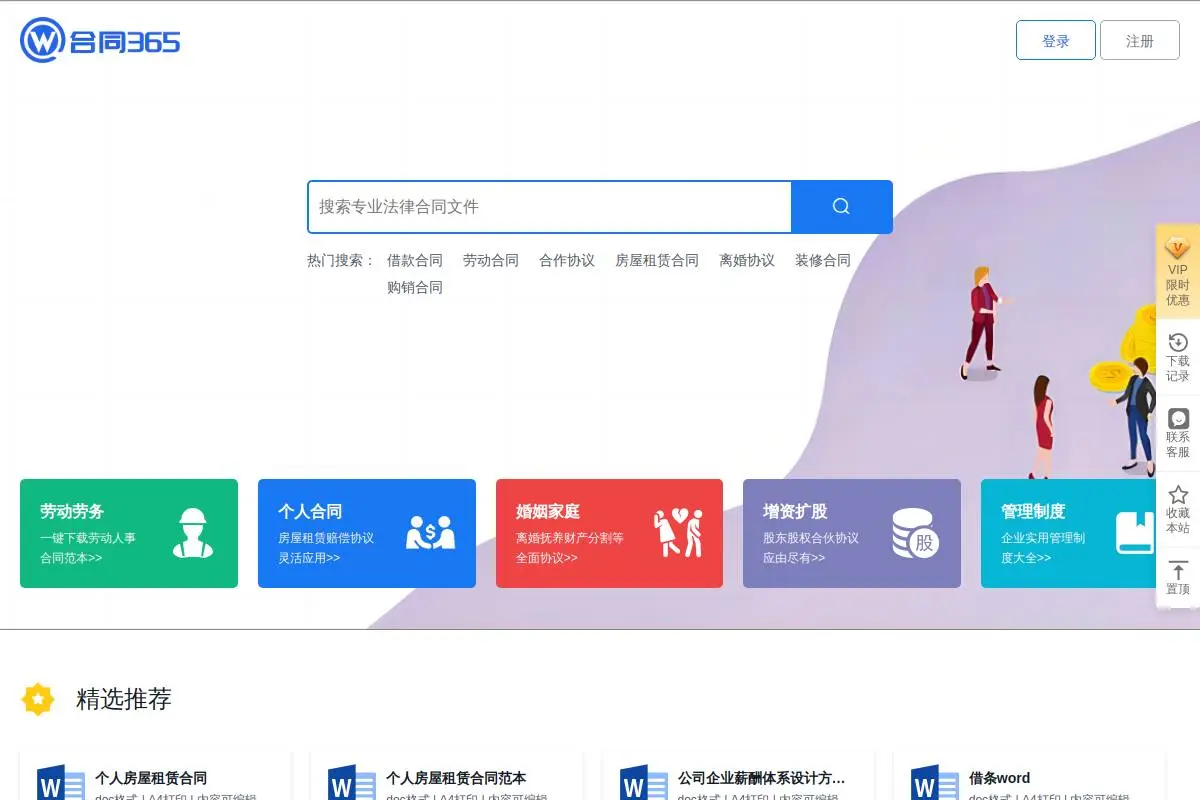Select hot search 劳动合同
1200x800 pixels.
click(x=491, y=260)
